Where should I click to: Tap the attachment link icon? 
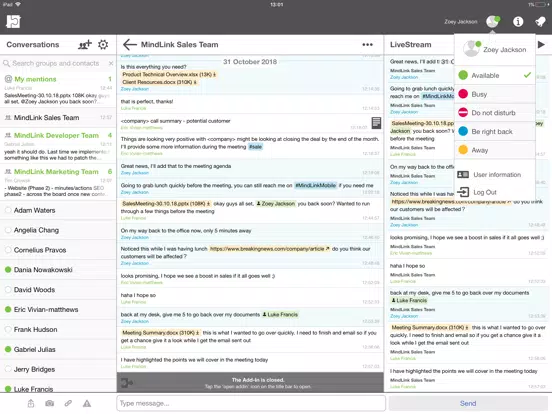click(x=68, y=403)
